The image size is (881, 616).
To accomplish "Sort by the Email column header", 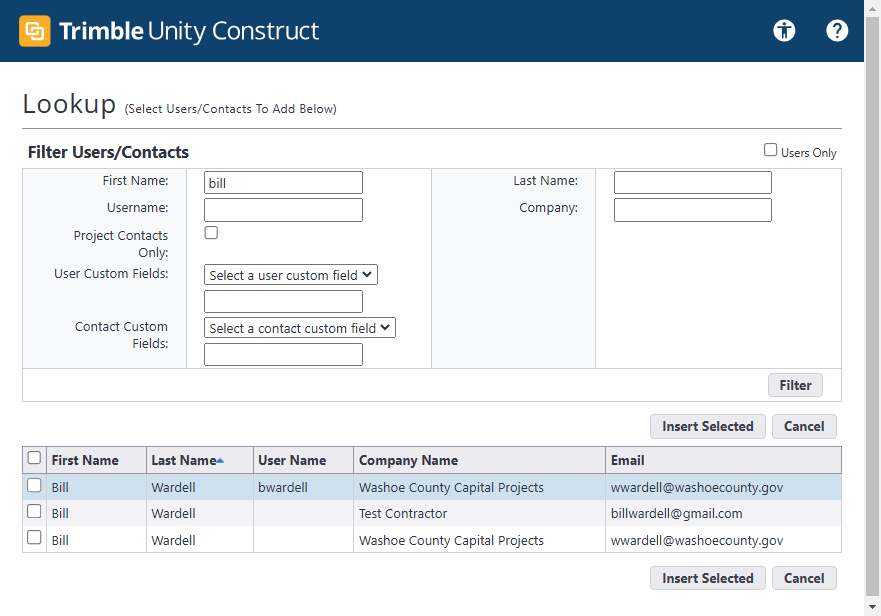I will coord(628,460).
